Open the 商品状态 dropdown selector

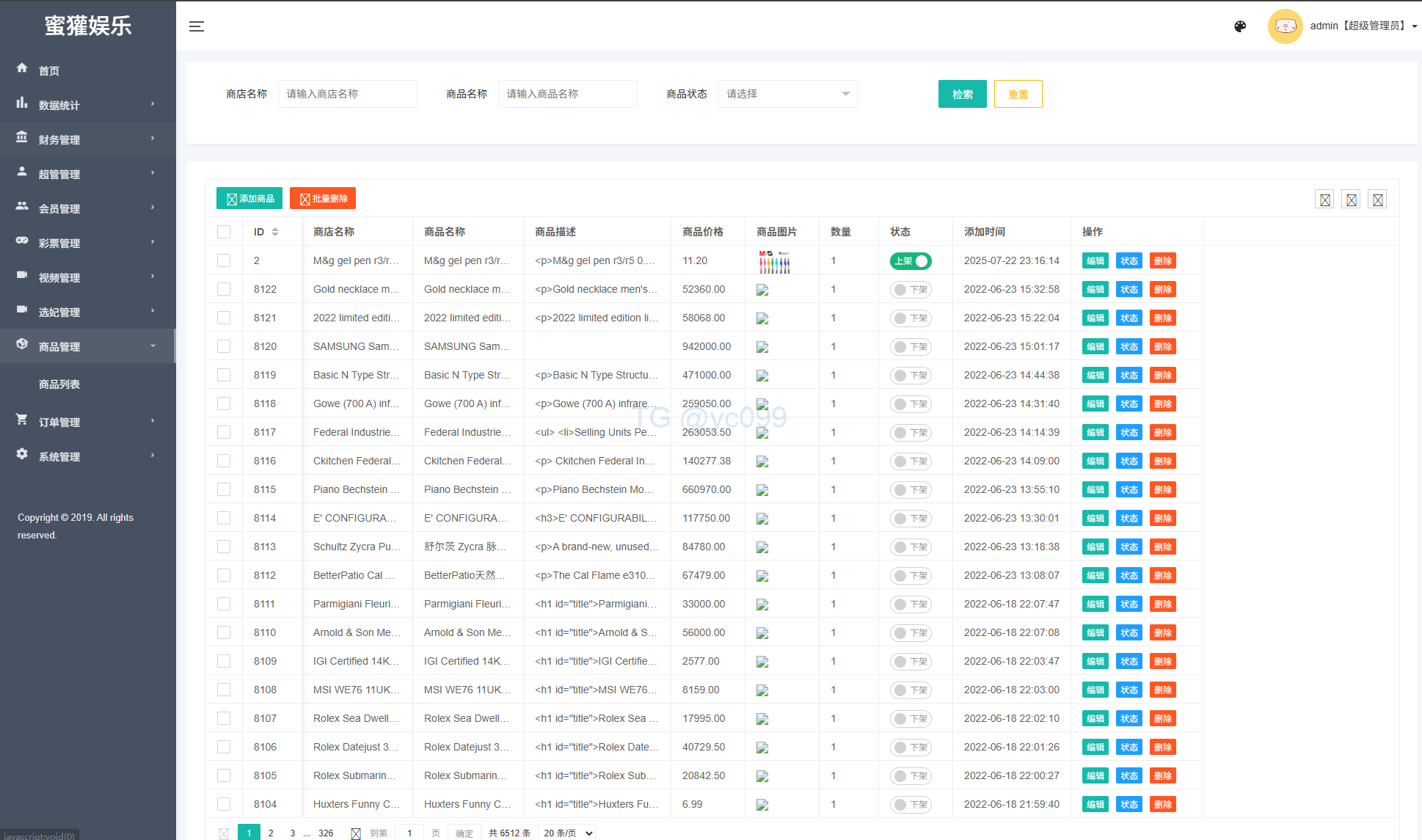787,94
